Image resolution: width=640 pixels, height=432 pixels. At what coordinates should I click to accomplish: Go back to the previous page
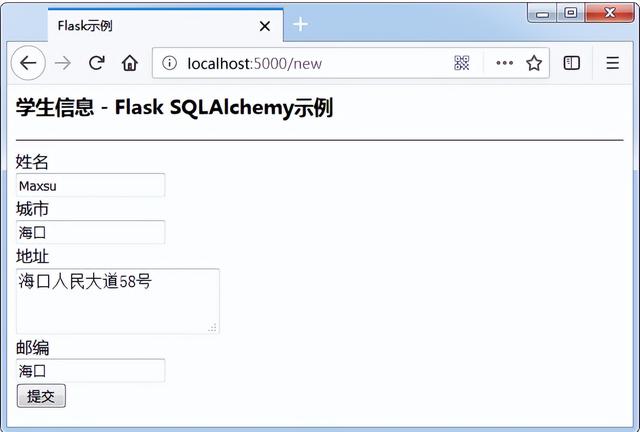(x=28, y=63)
